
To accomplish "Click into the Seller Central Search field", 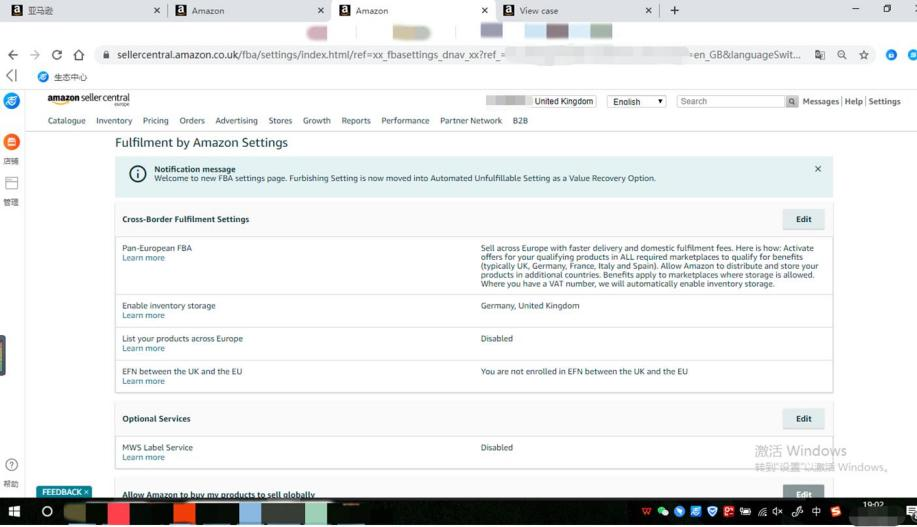I will pyautogui.click(x=730, y=101).
